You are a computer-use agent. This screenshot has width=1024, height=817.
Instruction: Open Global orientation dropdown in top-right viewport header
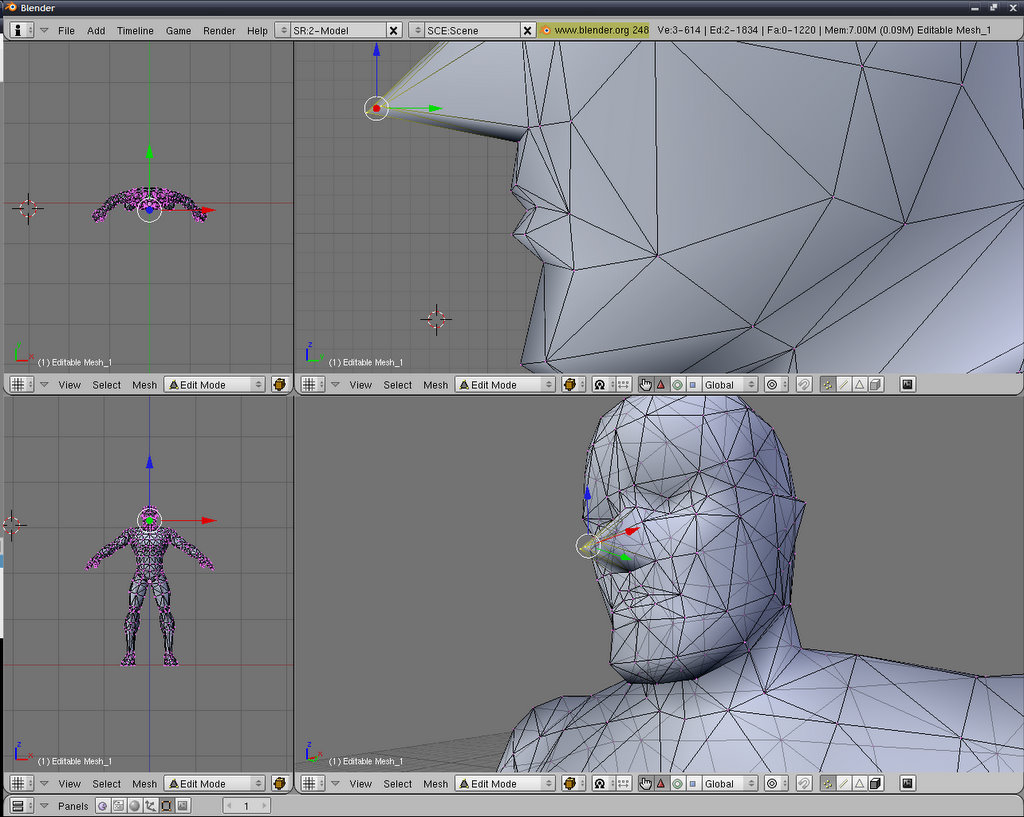[x=728, y=384]
